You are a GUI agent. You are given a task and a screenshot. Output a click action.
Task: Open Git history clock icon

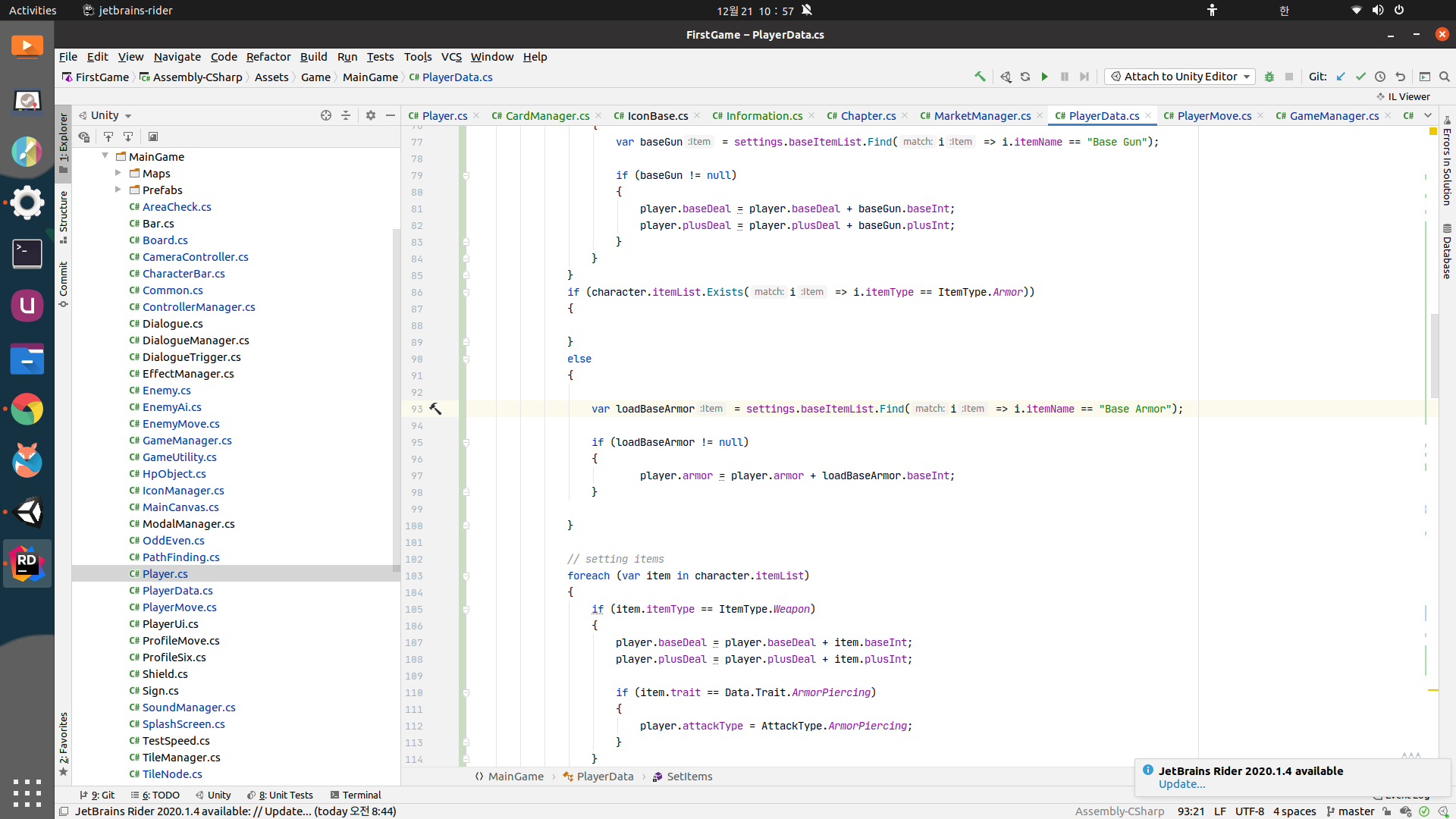[x=1380, y=77]
